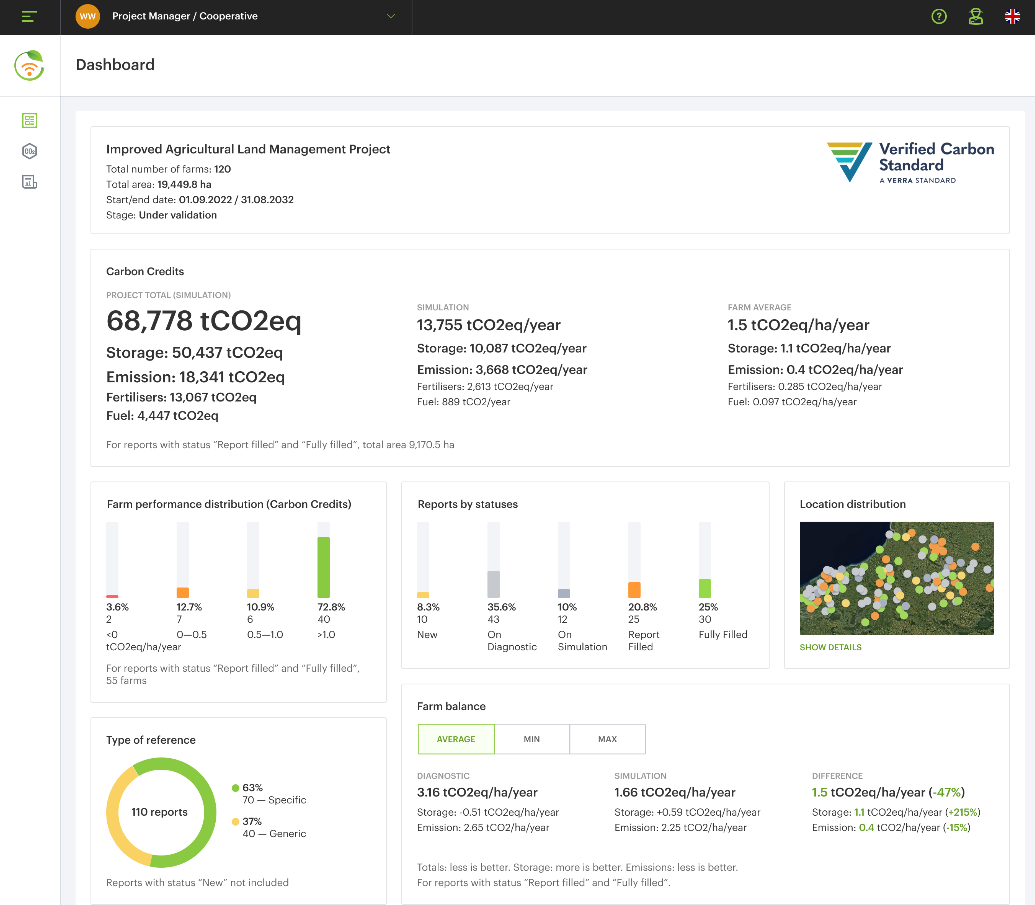Screen dimensions: 1035x905
Task: Click 'Fertilisers: 13,067 tCO2eq' value
Action: pos(182,397)
